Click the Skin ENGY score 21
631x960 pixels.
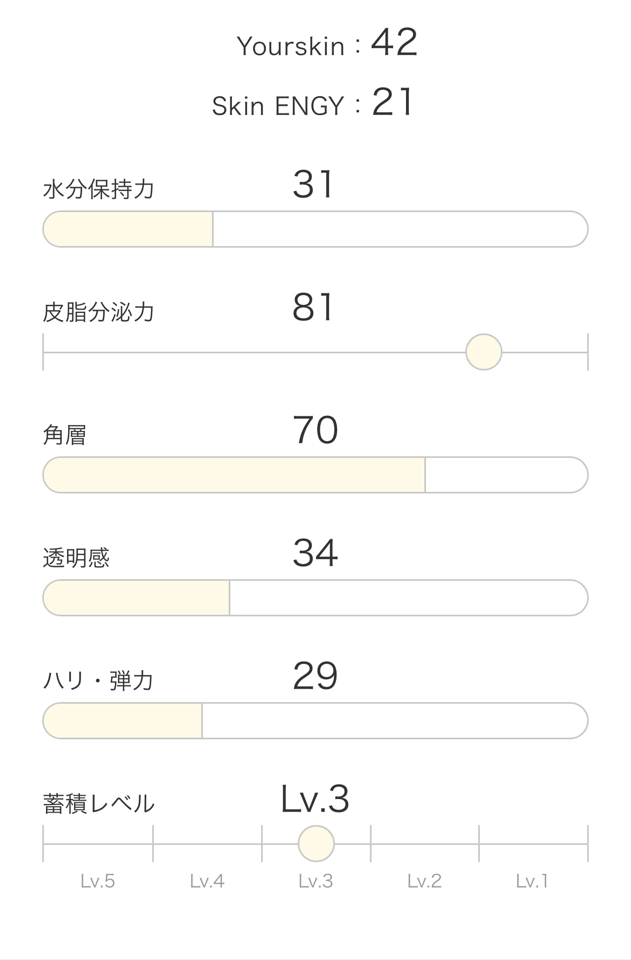392,103
